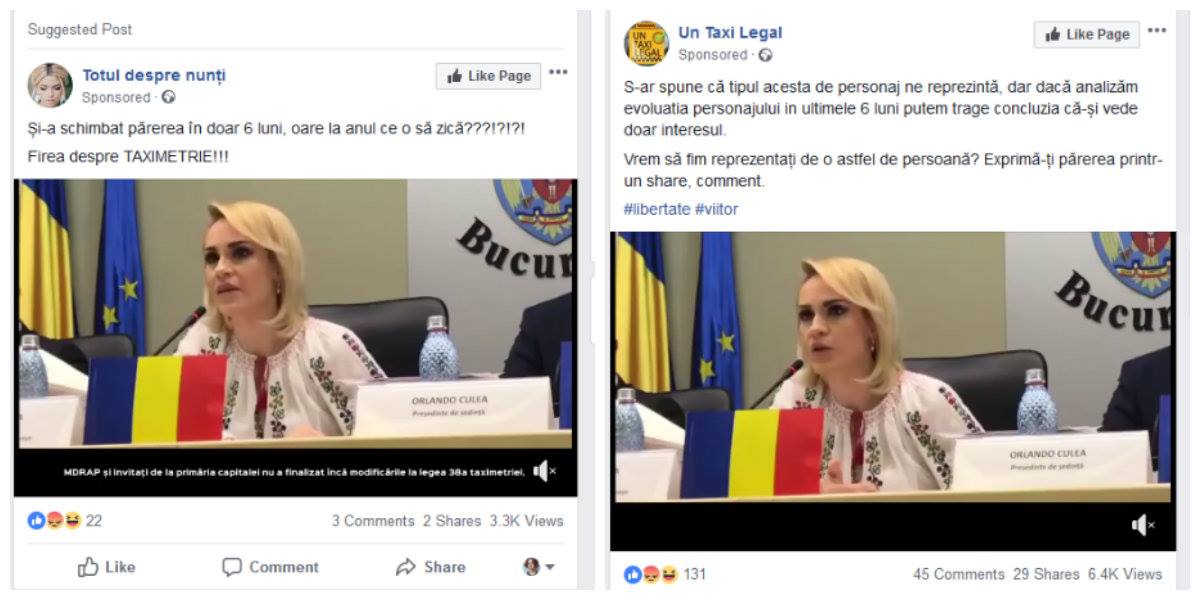View the 131 reactions on right post

[x=665, y=574]
